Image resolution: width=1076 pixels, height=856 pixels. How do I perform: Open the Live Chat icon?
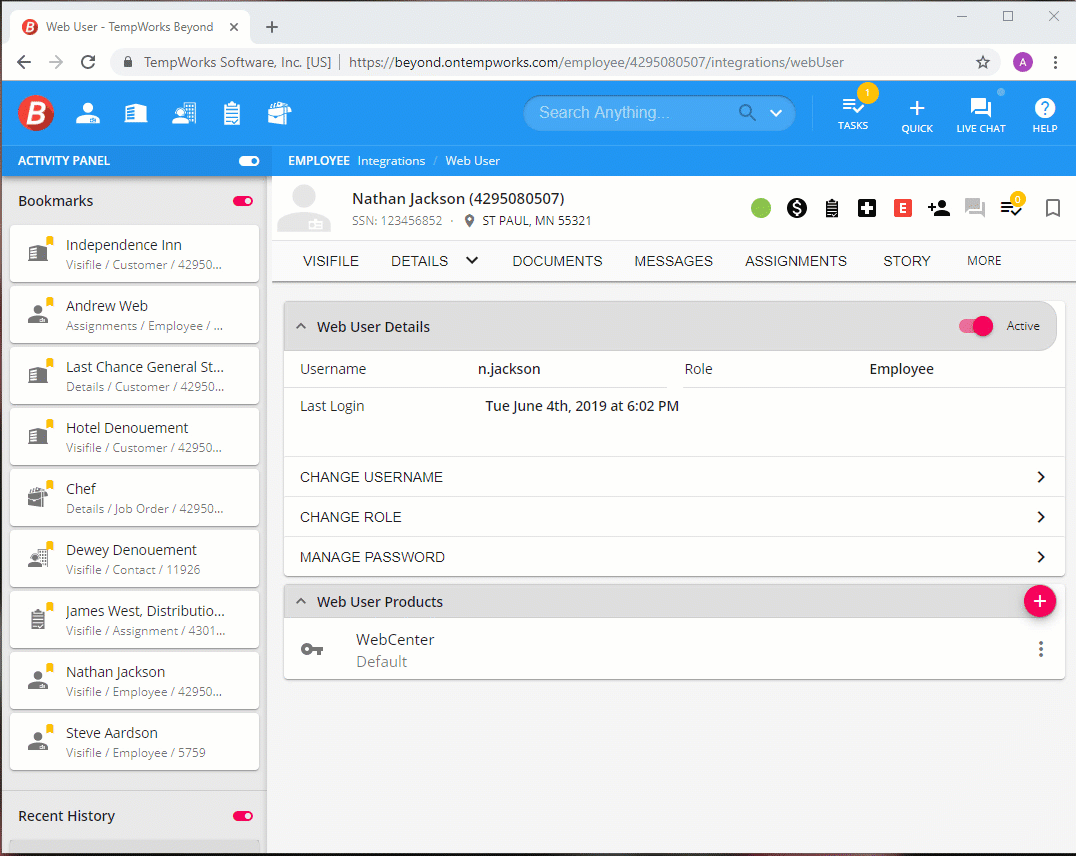coord(981,115)
